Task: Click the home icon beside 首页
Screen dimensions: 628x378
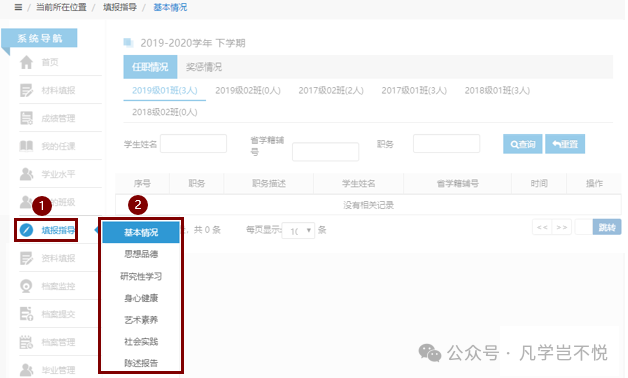Action: click(x=26, y=62)
